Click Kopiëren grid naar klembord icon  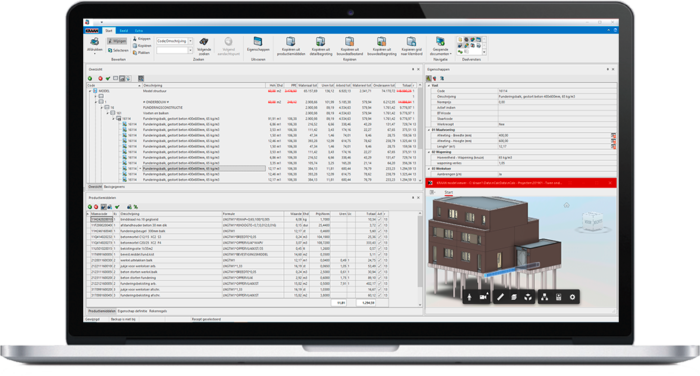click(411, 42)
